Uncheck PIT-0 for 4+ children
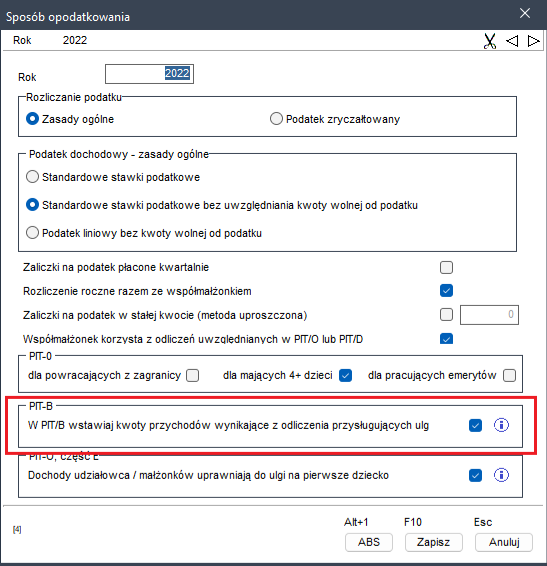 point(346,375)
